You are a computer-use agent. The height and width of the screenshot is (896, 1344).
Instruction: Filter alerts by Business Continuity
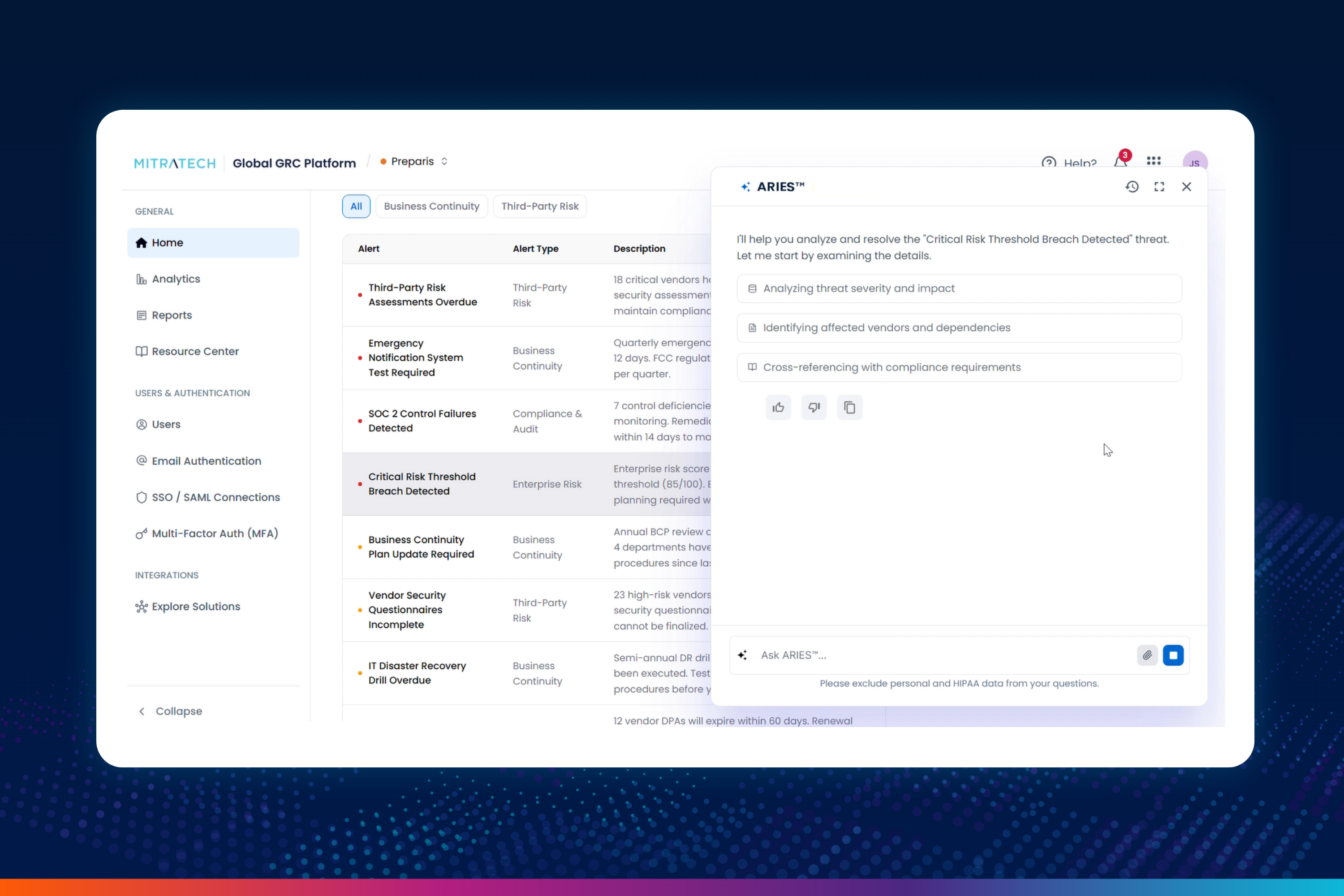[x=431, y=206]
